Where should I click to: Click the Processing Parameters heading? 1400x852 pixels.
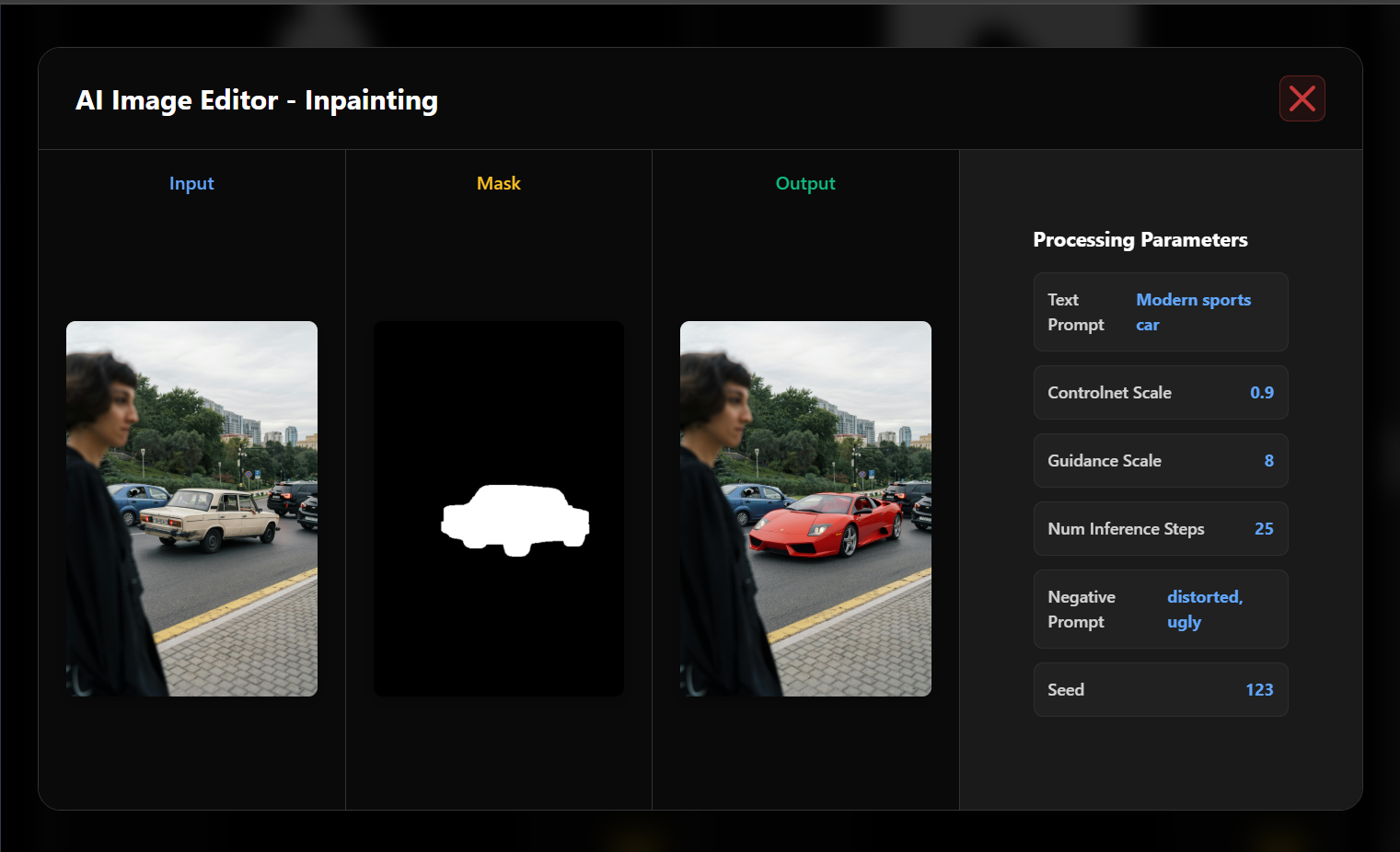[x=1140, y=240]
